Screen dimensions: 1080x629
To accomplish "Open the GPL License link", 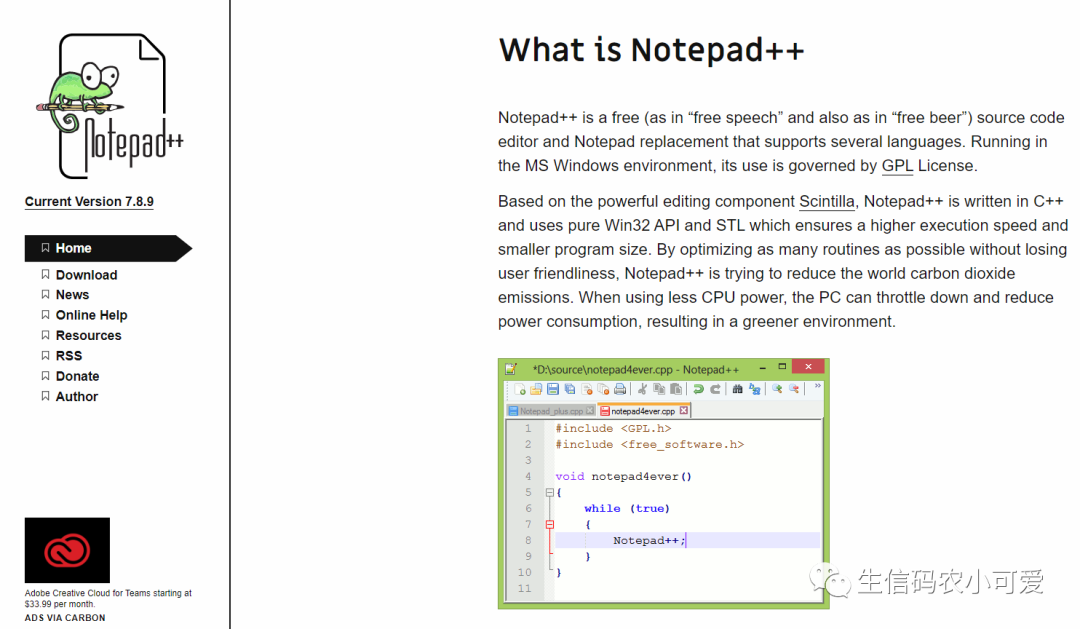I will tap(897, 166).
